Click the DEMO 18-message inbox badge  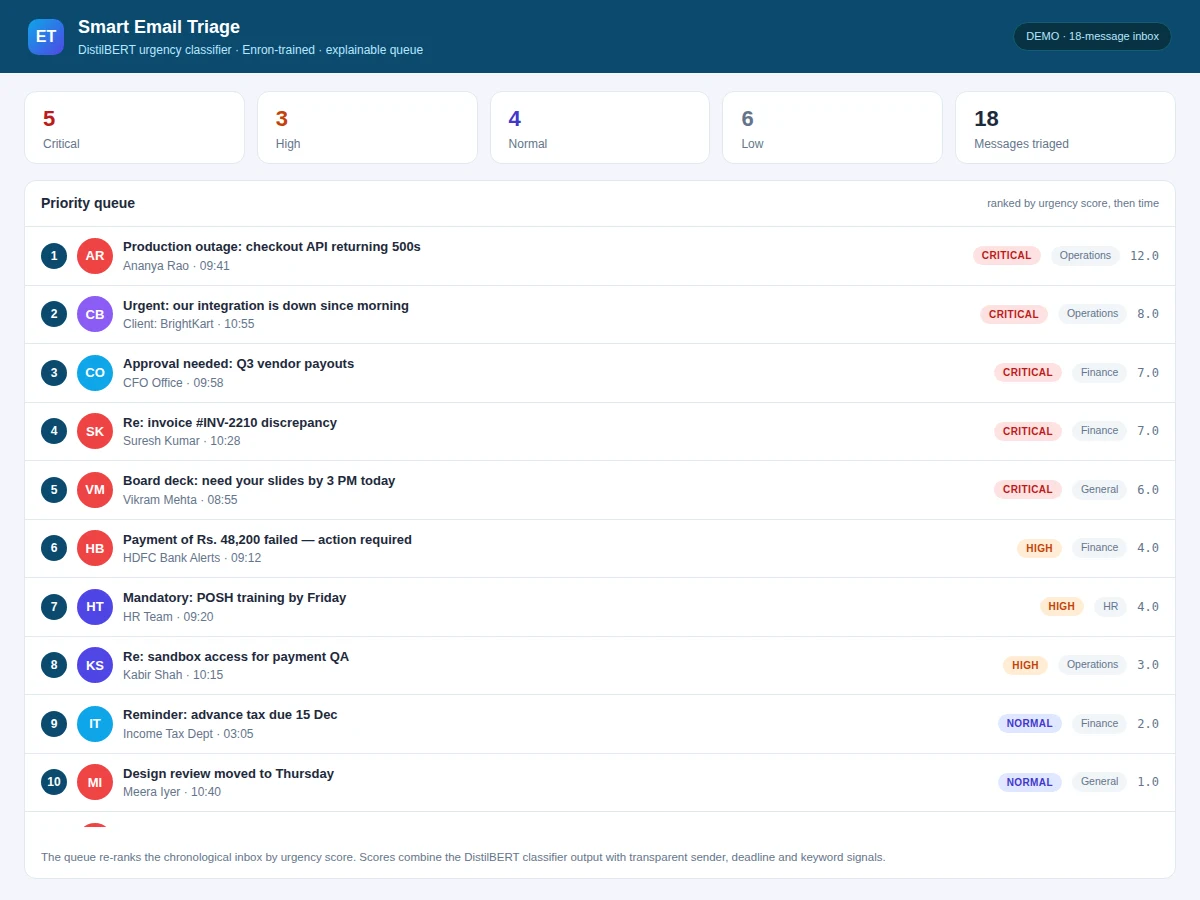(x=1092, y=36)
